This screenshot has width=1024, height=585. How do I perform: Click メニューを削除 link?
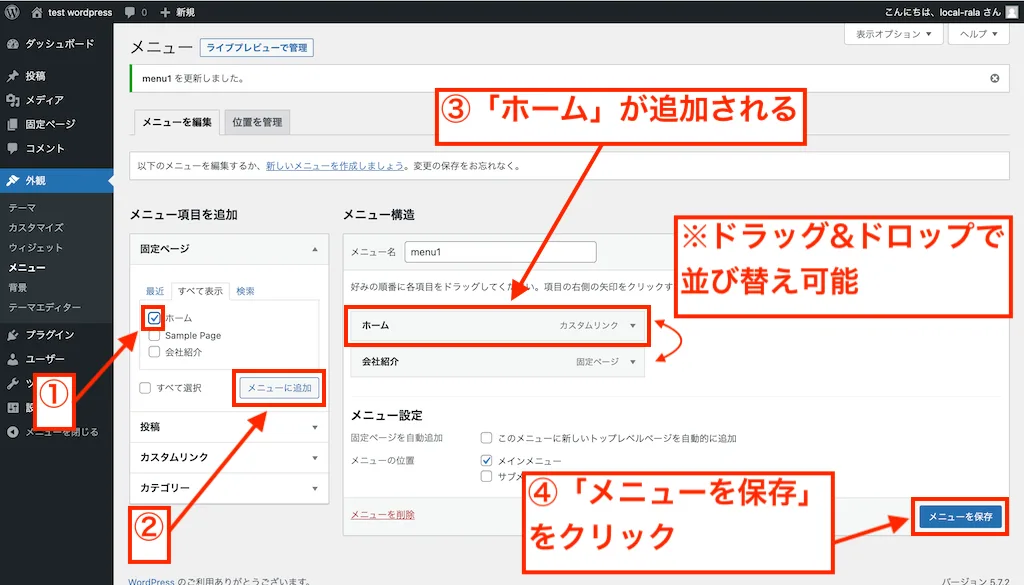tap(383, 514)
